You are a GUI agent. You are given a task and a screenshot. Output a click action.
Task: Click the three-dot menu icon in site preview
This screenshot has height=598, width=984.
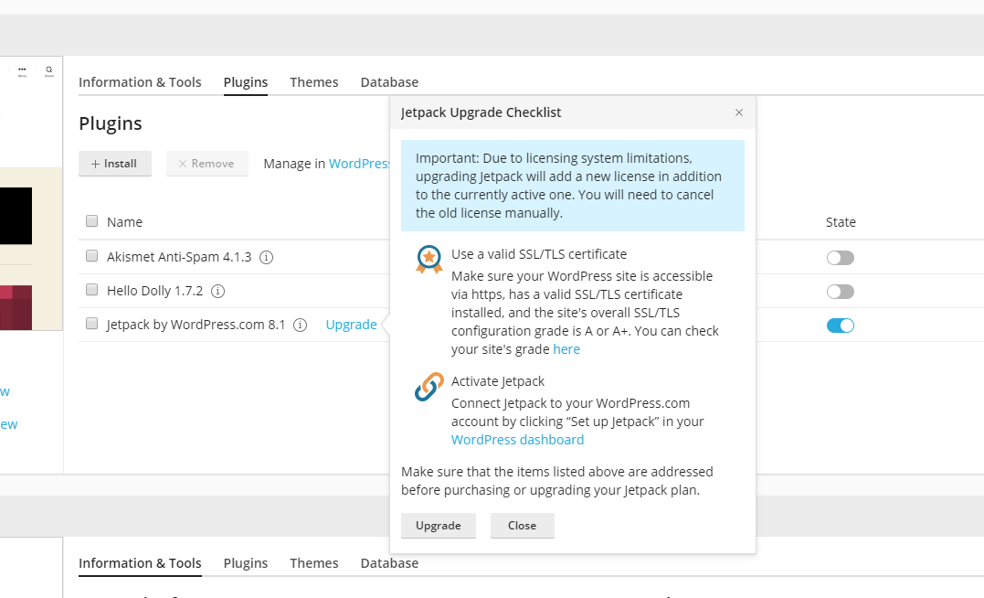point(22,71)
